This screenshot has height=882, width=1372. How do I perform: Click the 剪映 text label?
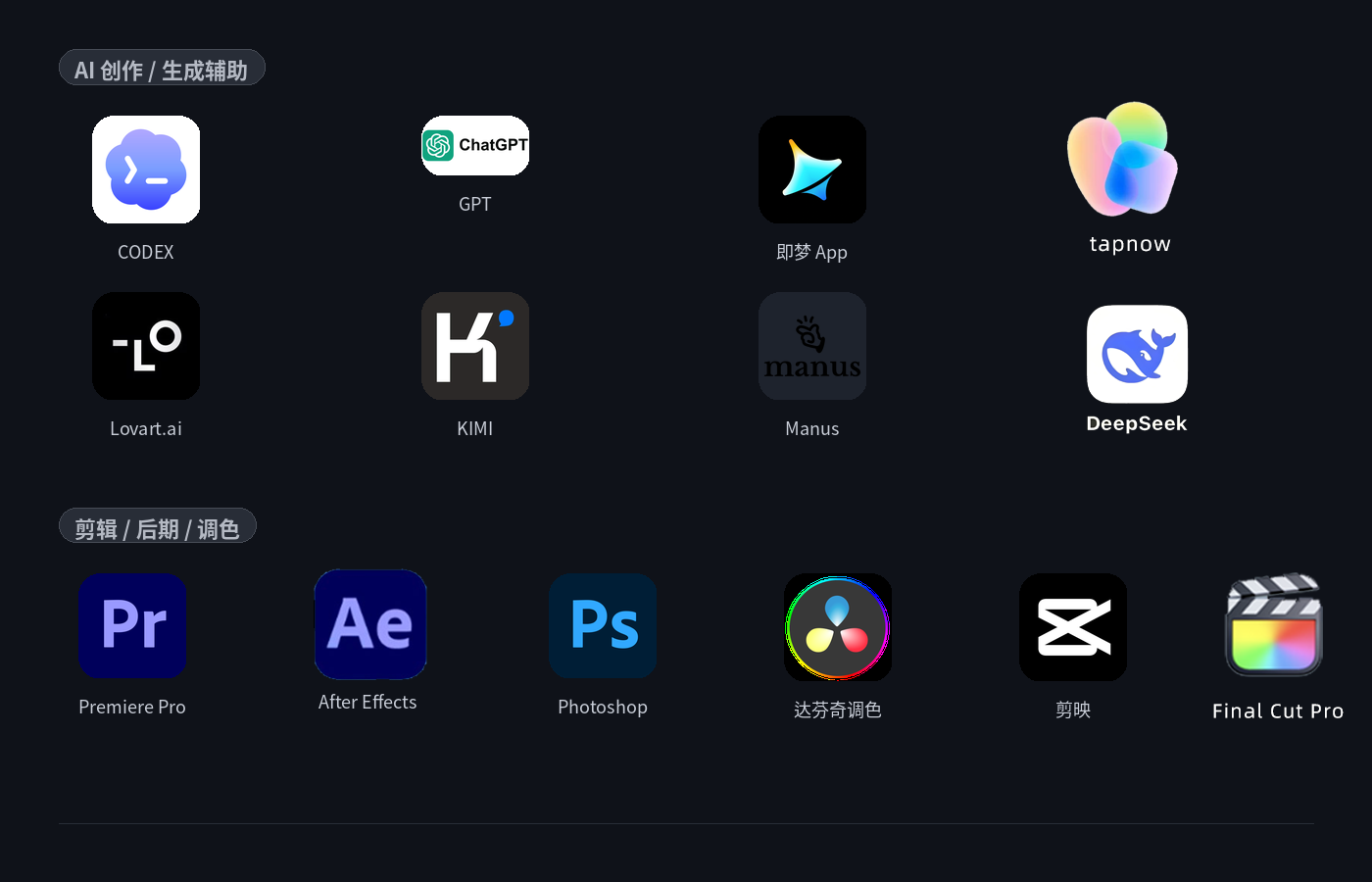[1073, 710]
